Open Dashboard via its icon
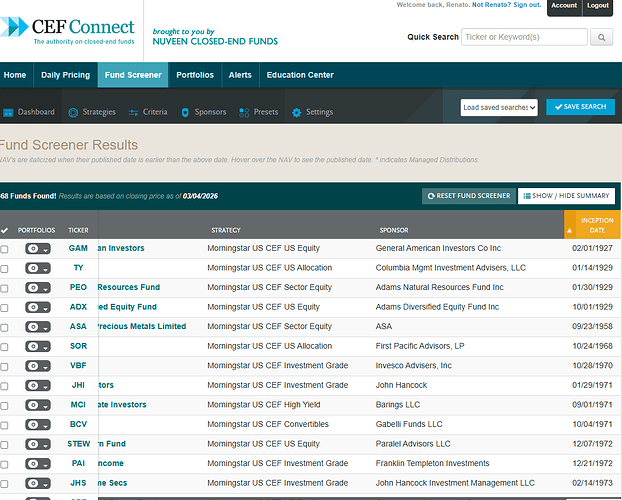 coord(8,113)
